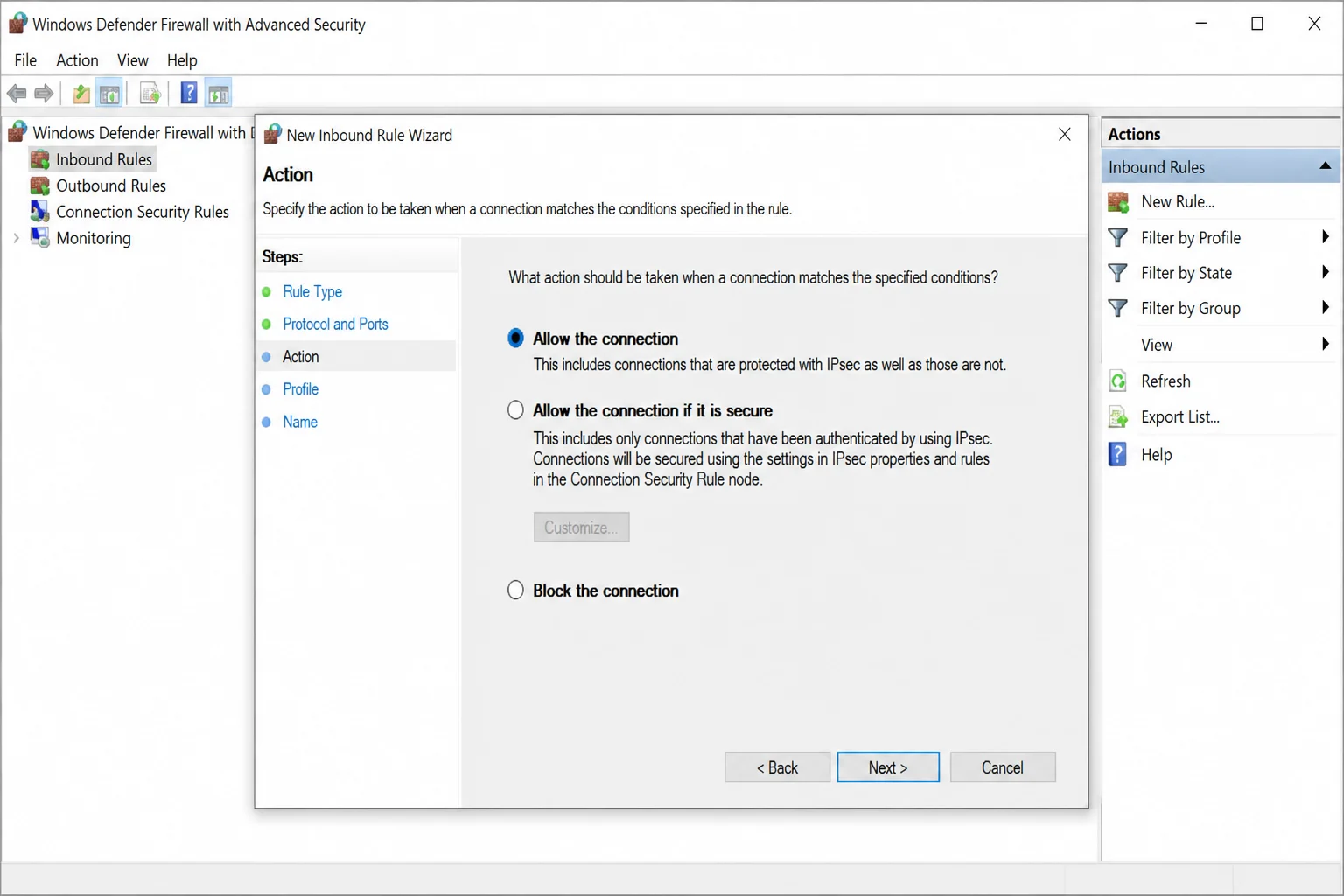Click the Filter by Profile funnel icon
This screenshot has width=1344, height=896.
pyautogui.click(x=1118, y=237)
